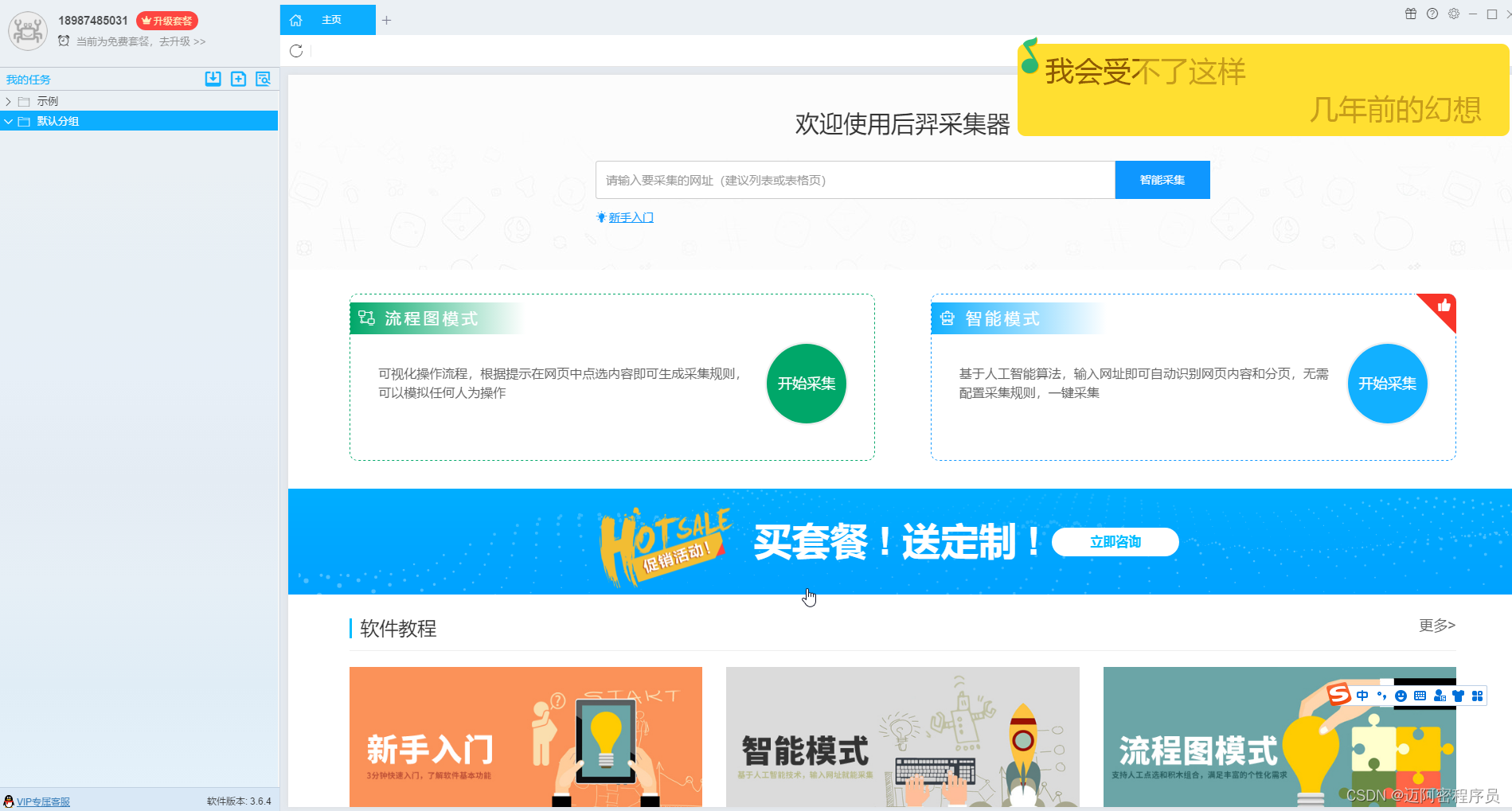This screenshot has height=811, width=1512.
Task: Click the 立即咨询 banner button
Action: (1115, 542)
